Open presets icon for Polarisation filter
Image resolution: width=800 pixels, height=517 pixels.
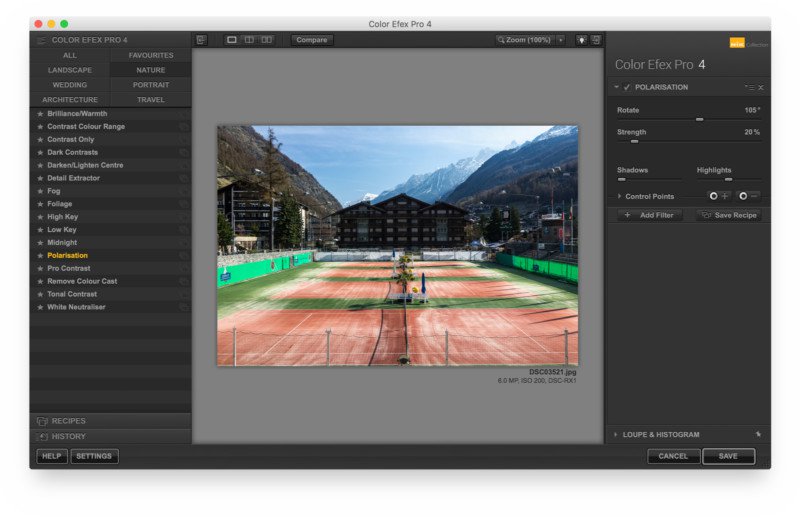pos(184,256)
